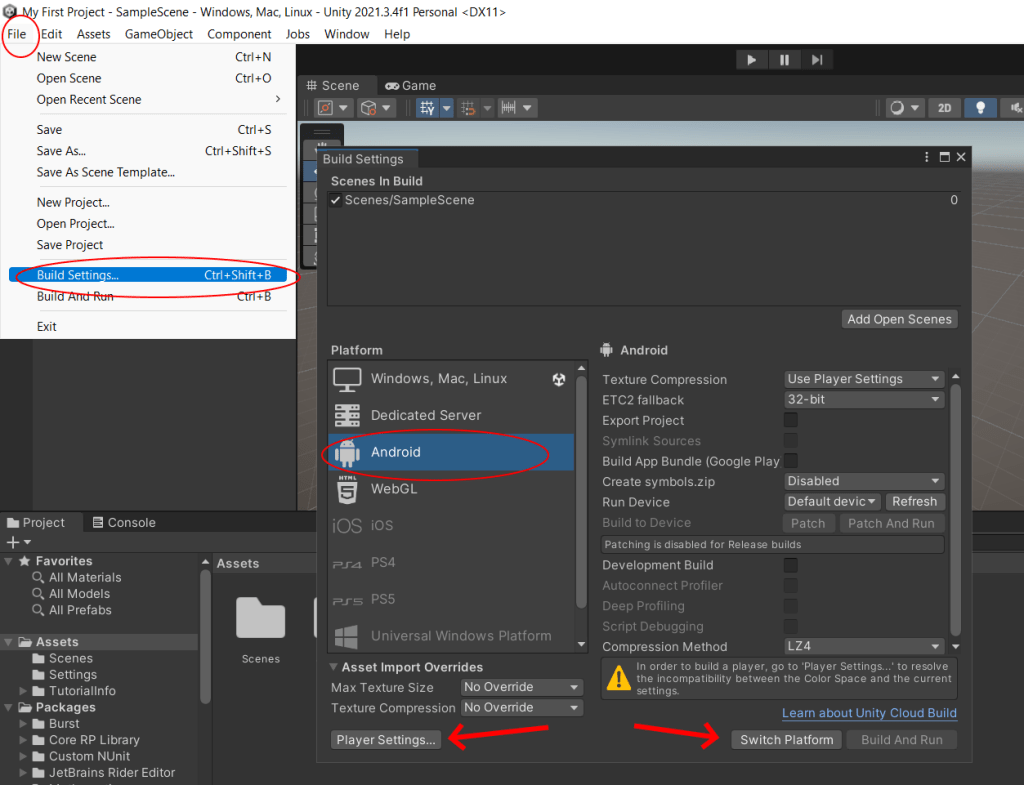Switch to the Console tab

pyautogui.click(x=124, y=522)
